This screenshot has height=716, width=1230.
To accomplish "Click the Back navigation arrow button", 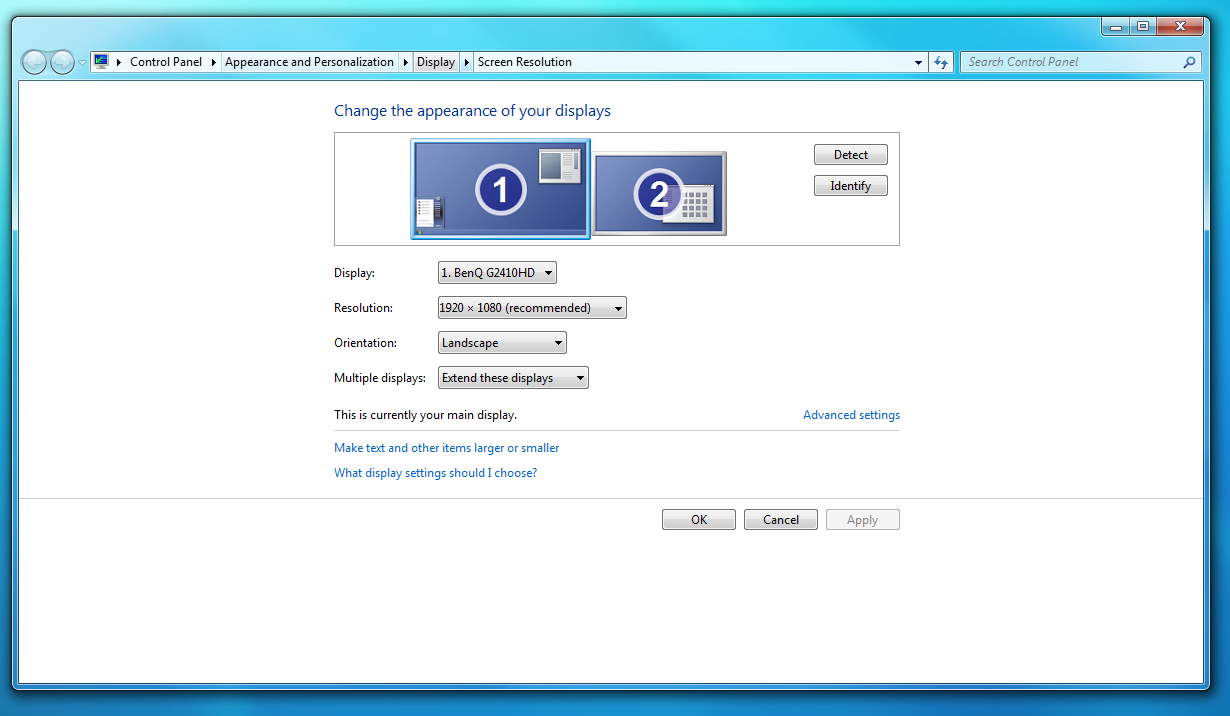I will click(34, 62).
